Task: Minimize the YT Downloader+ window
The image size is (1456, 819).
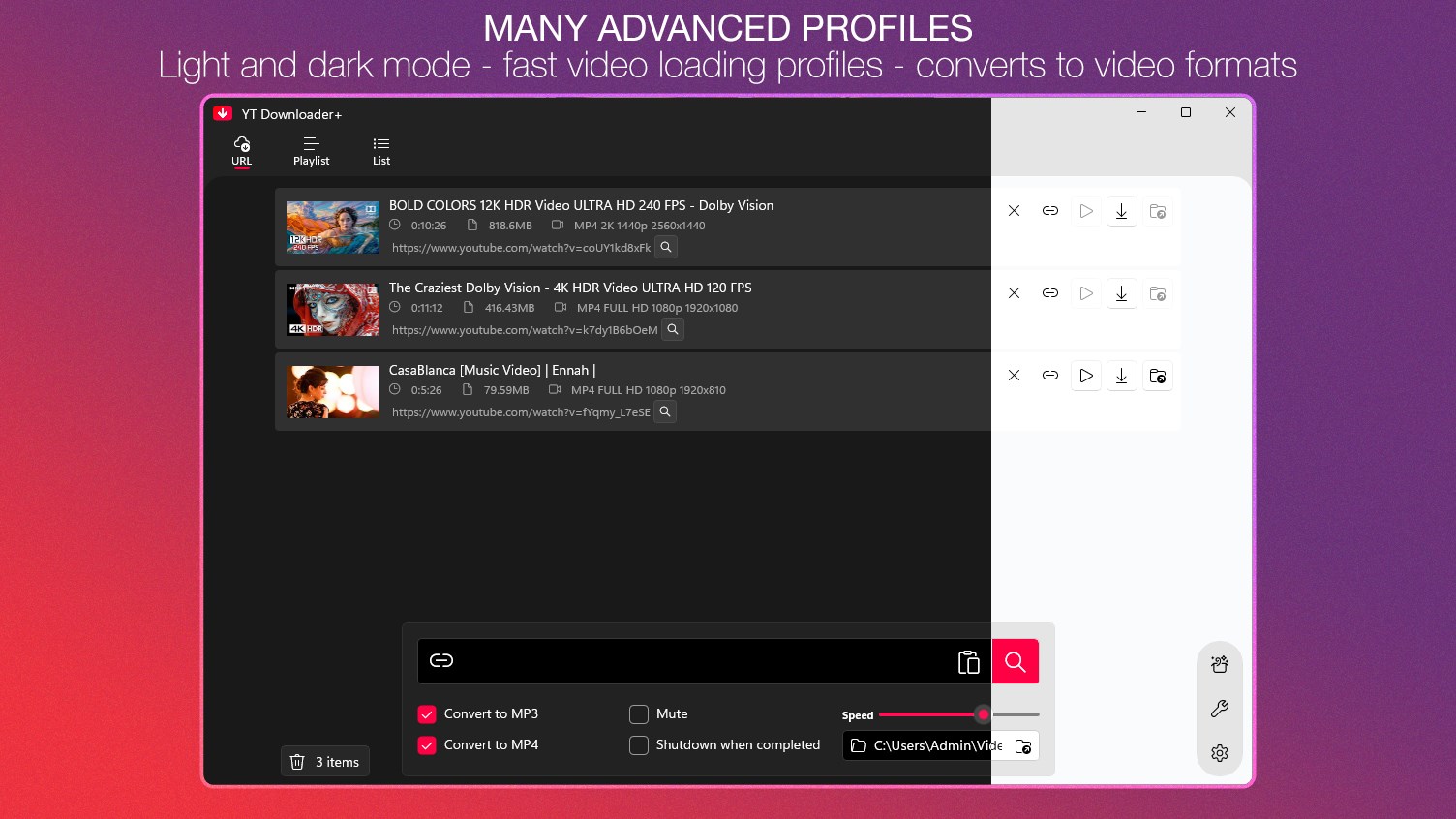Action: click(1141, 112)
